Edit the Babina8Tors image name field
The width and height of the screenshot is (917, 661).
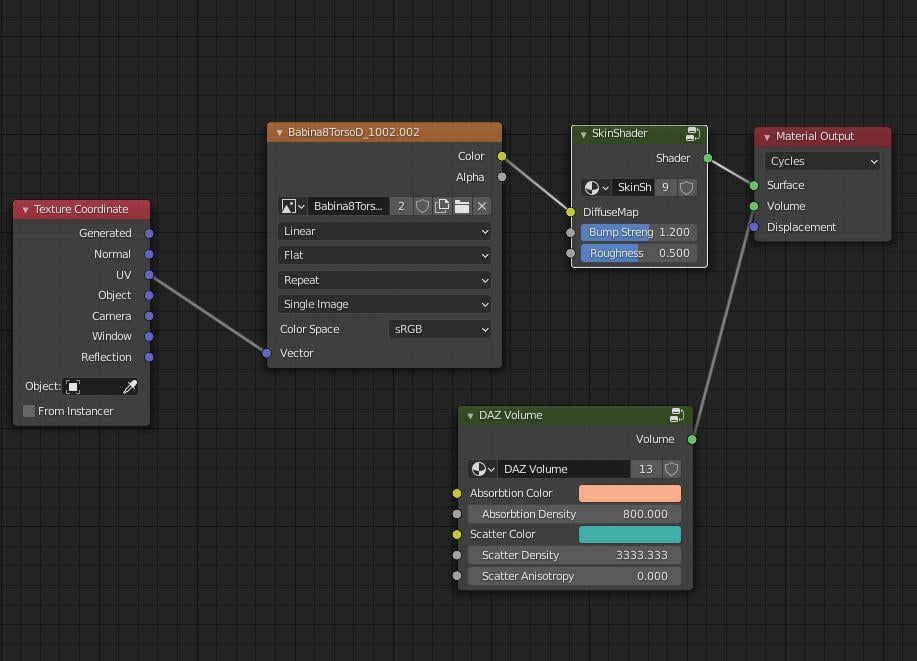349,206
